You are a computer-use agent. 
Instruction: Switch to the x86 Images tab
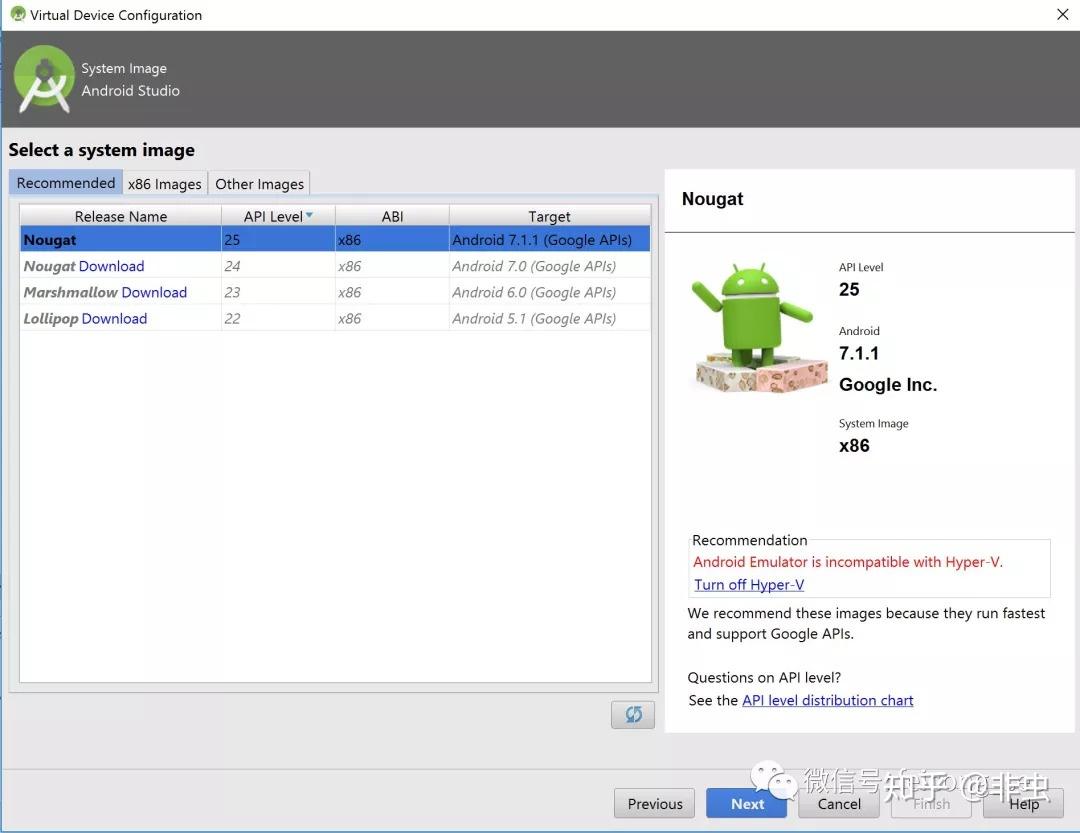165,184
